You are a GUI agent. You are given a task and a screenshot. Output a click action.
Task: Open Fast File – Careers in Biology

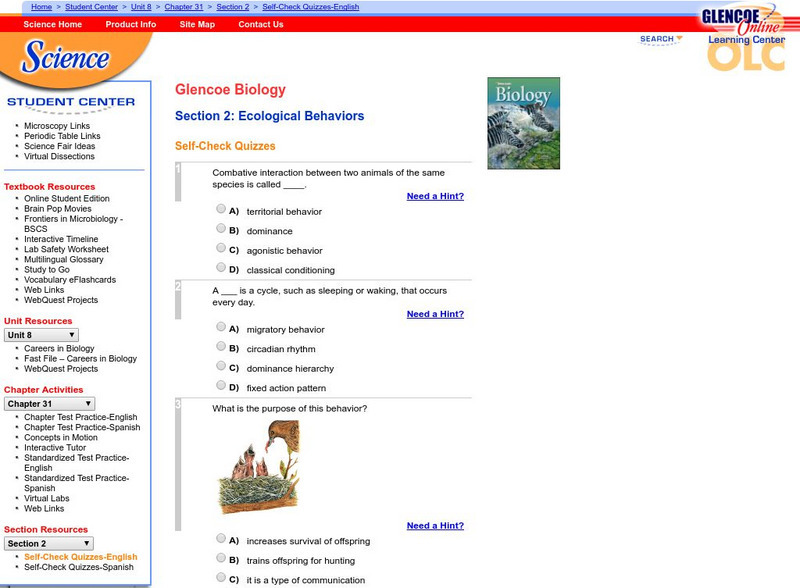click(81, 358)
